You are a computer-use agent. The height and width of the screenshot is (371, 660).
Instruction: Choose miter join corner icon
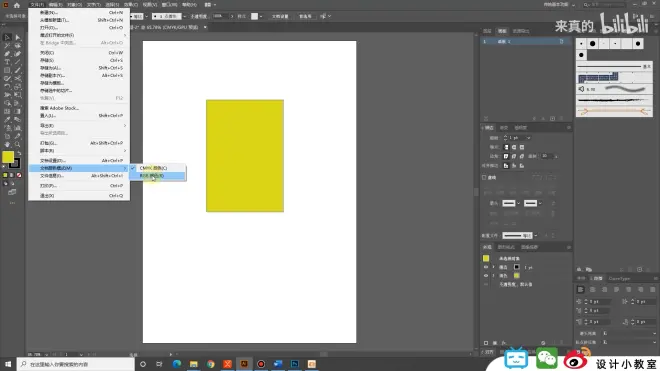506,156
